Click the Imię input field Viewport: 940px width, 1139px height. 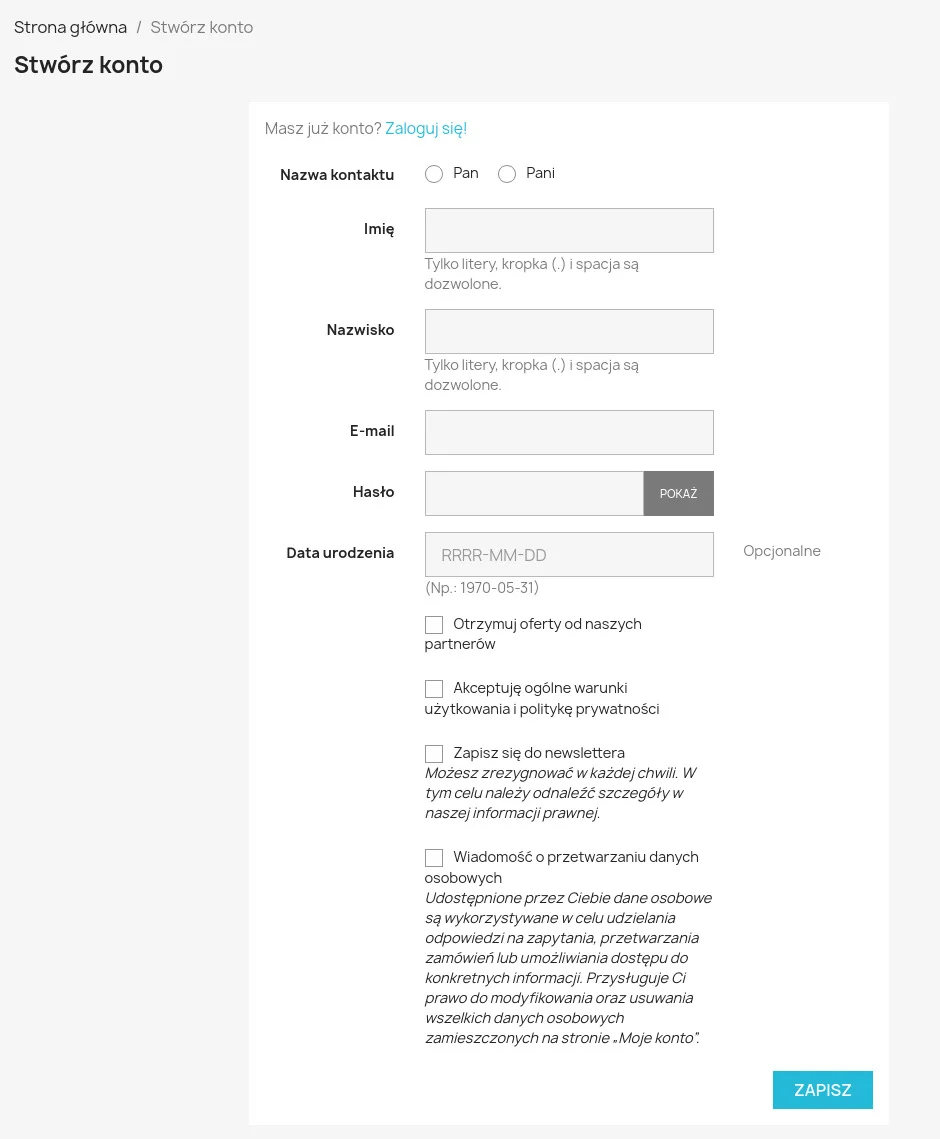tap(568, 230)
